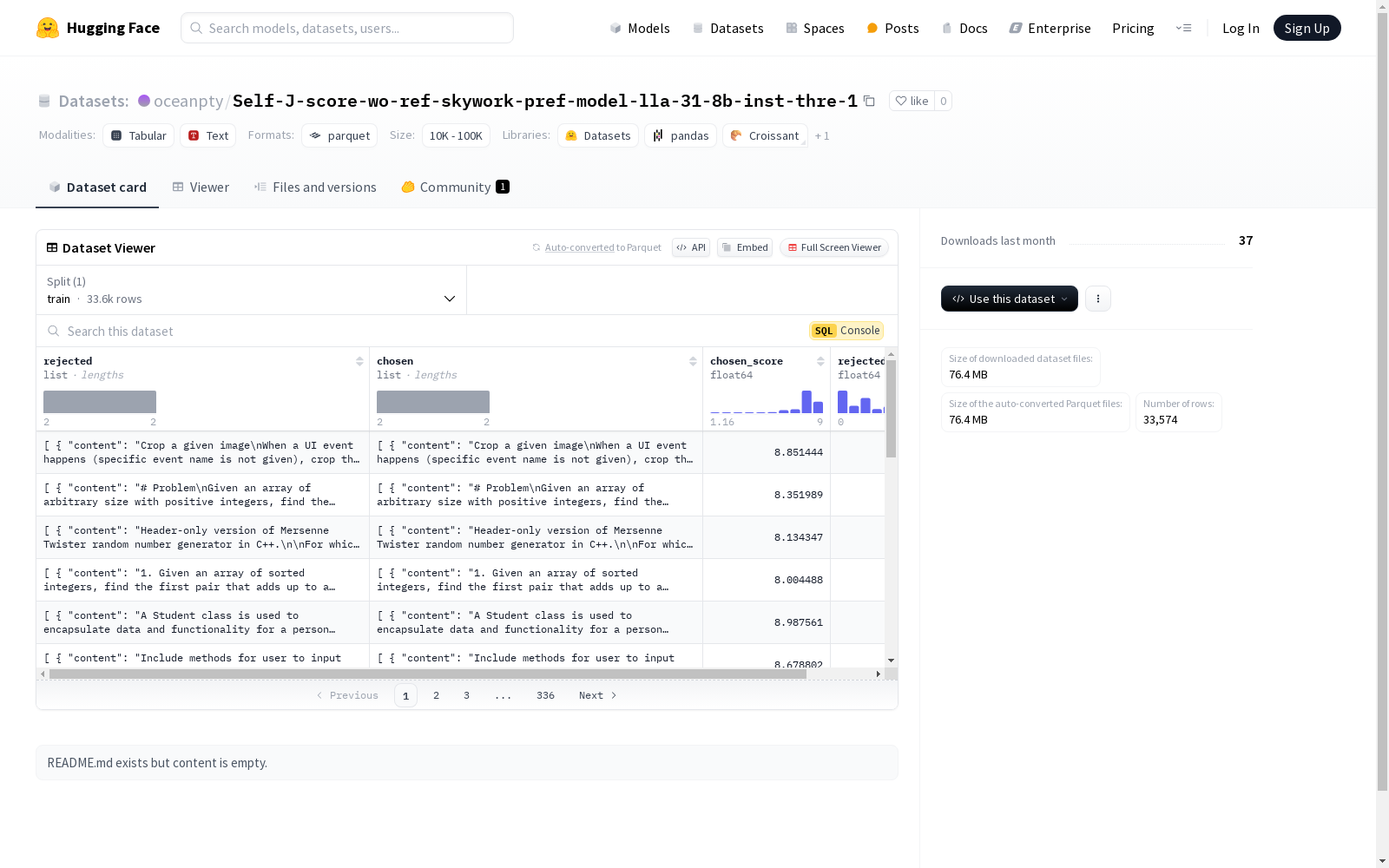Go to page 2 of the dataset
Screen dimensions: 1389x868
coord(436,695)
